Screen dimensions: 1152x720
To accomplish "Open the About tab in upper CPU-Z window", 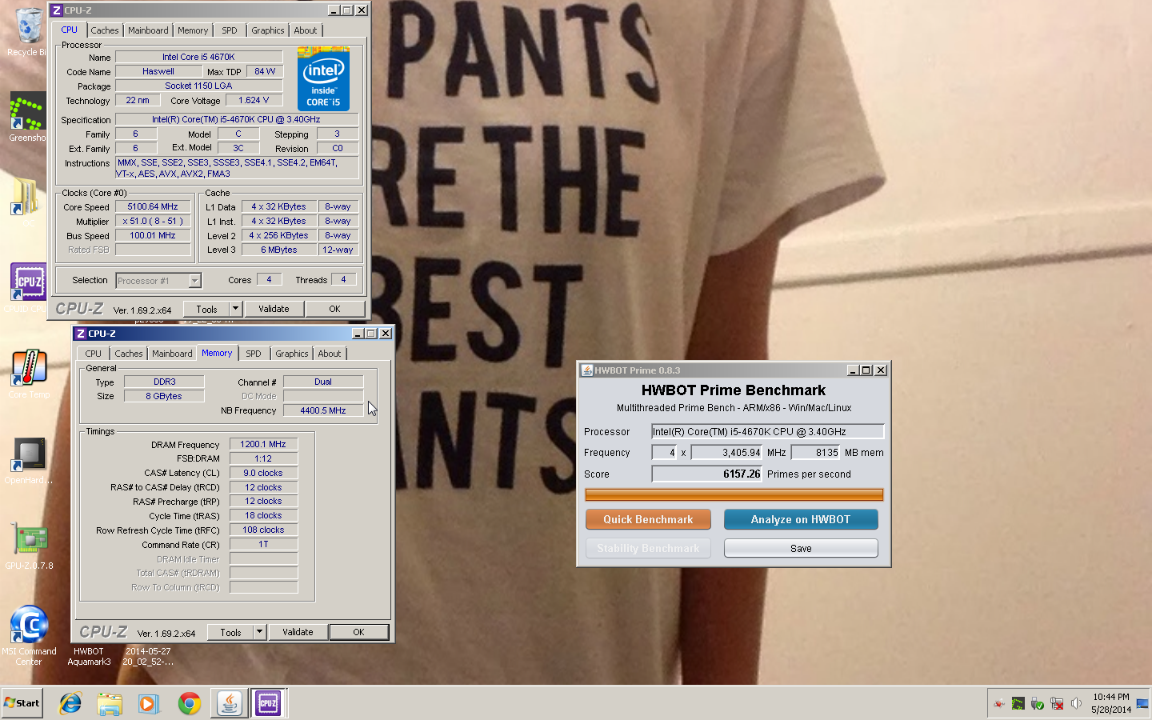I will 305,30.
